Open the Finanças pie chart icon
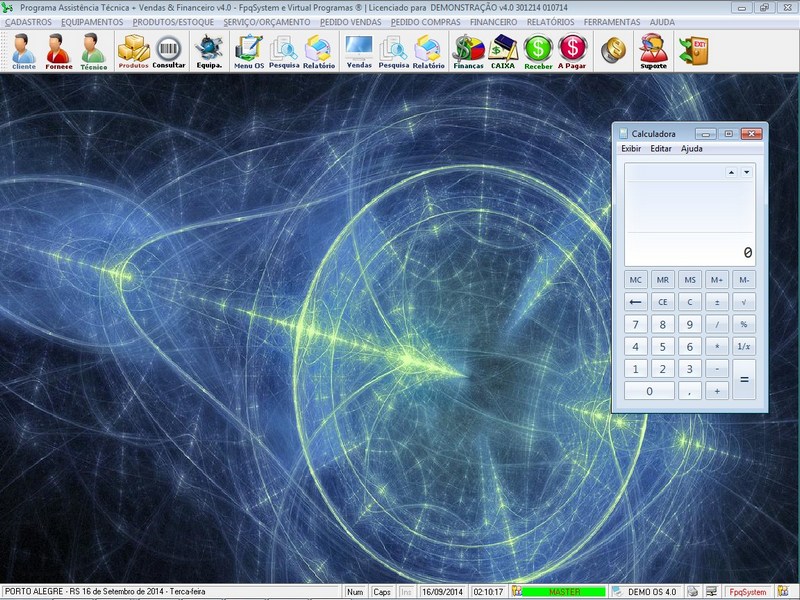This screenshot has height=600, width=800. click(468, 51)
